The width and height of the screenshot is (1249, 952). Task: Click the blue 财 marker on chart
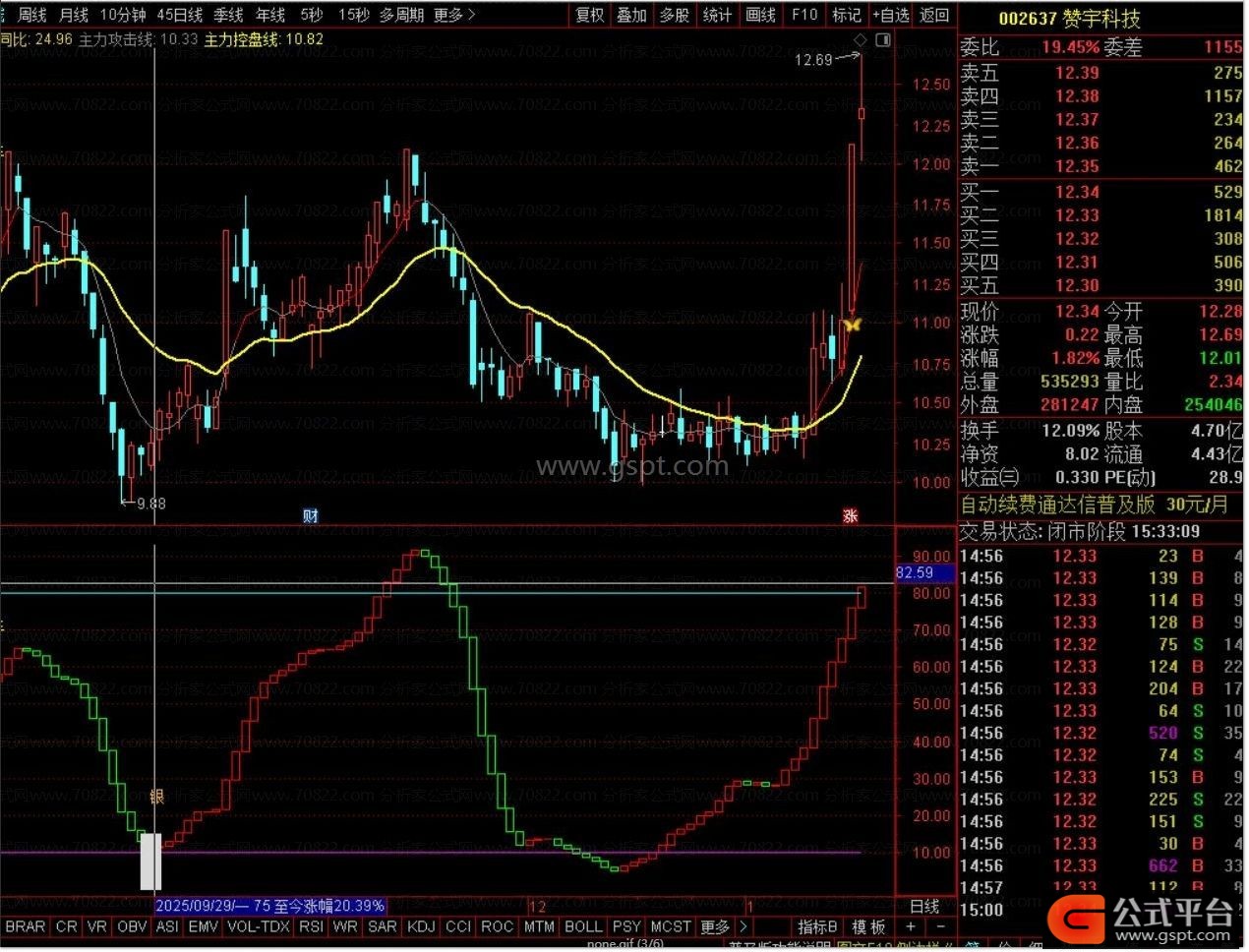(310, 515)
